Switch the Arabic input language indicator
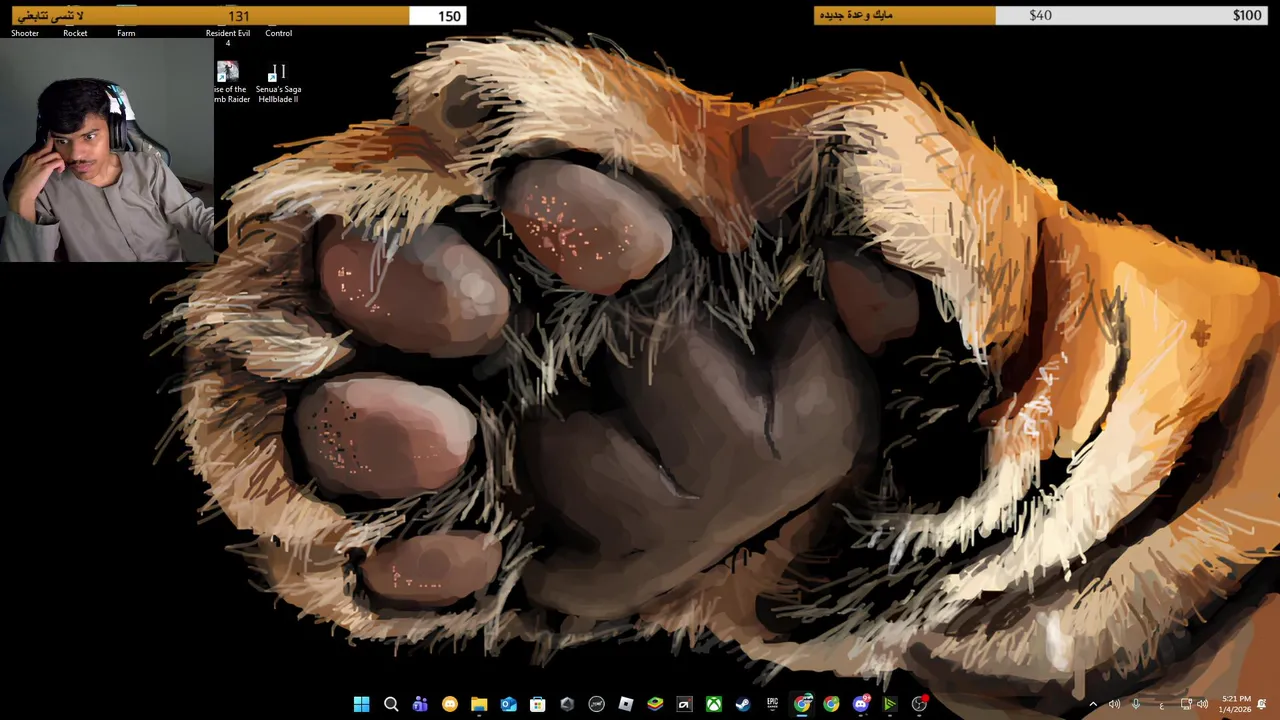This screenshot has height=720, width=1280. coord(1162,705)
